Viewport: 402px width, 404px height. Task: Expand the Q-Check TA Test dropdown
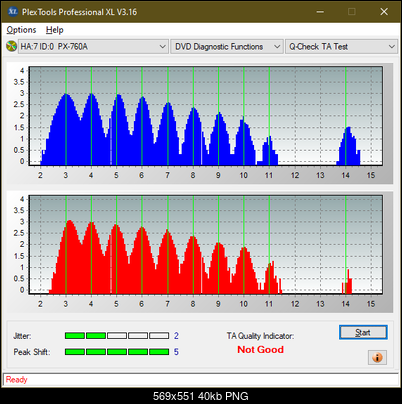(341, 47)
